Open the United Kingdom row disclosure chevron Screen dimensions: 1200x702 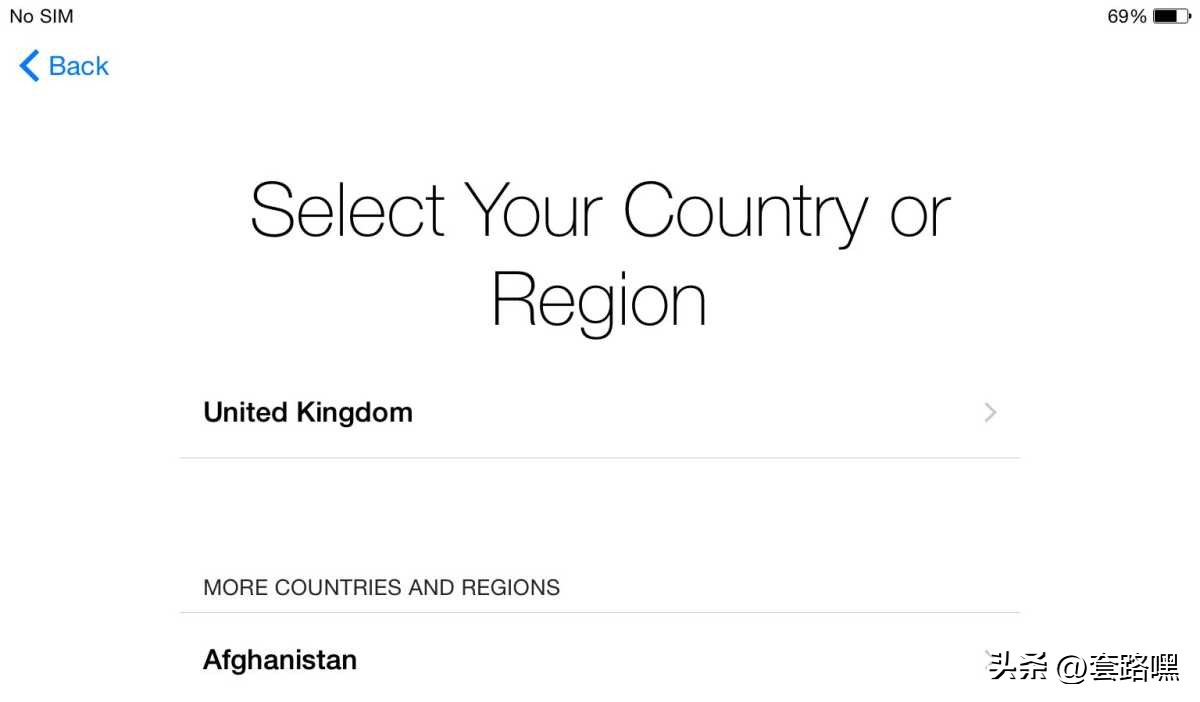990,412
